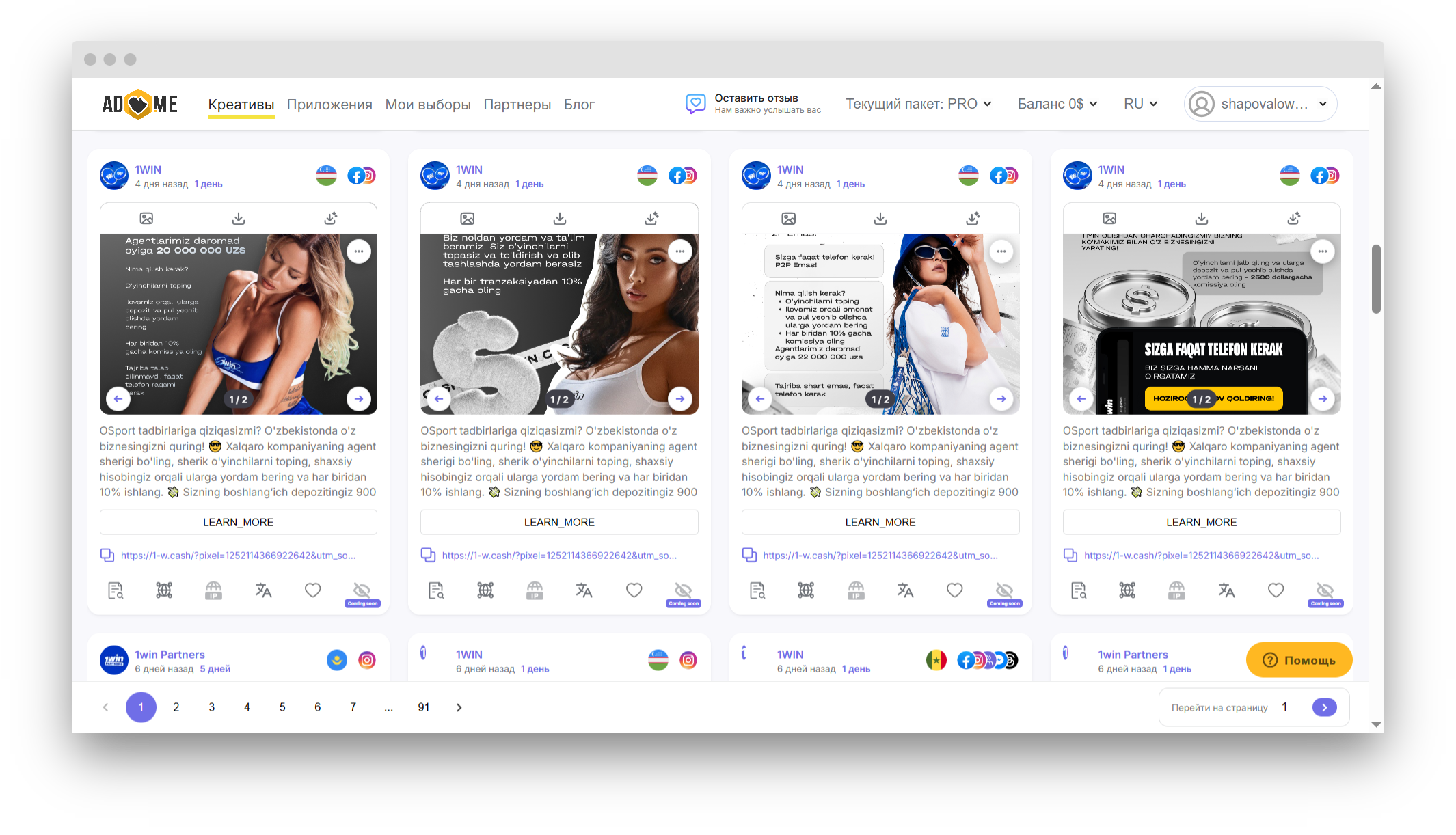Open the Приложения tab

tap(329, 105)
